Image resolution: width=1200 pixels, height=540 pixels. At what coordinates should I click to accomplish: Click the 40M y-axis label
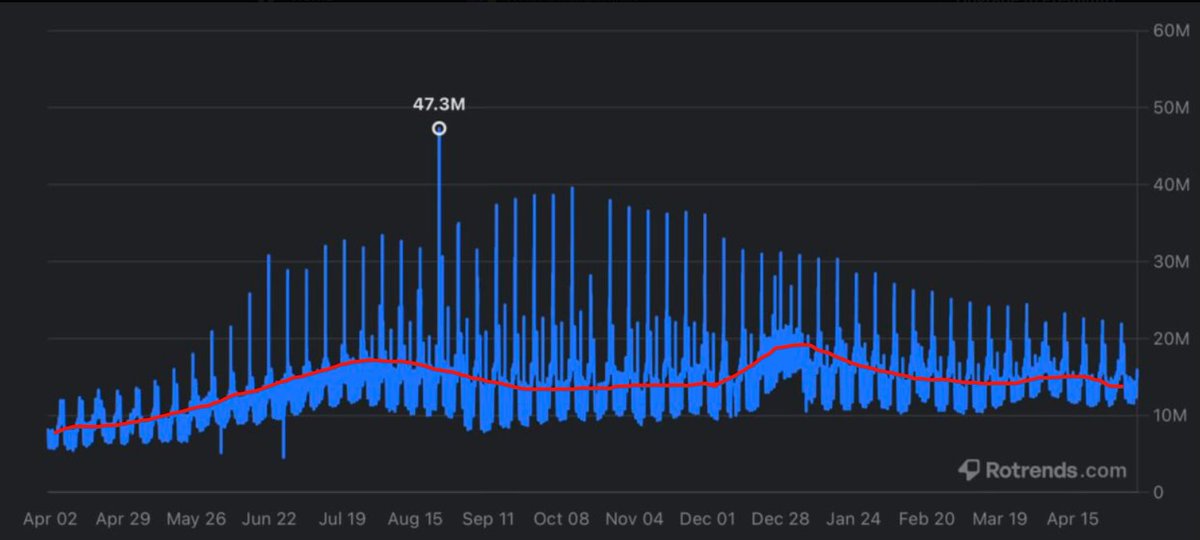coord(1172,185)
